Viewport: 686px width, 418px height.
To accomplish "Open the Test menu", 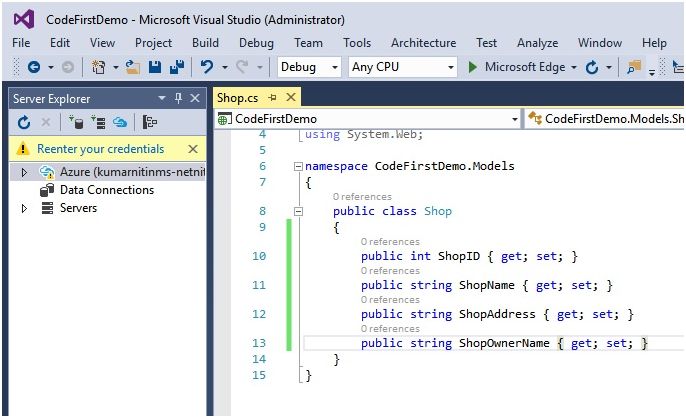I will 486,43.
